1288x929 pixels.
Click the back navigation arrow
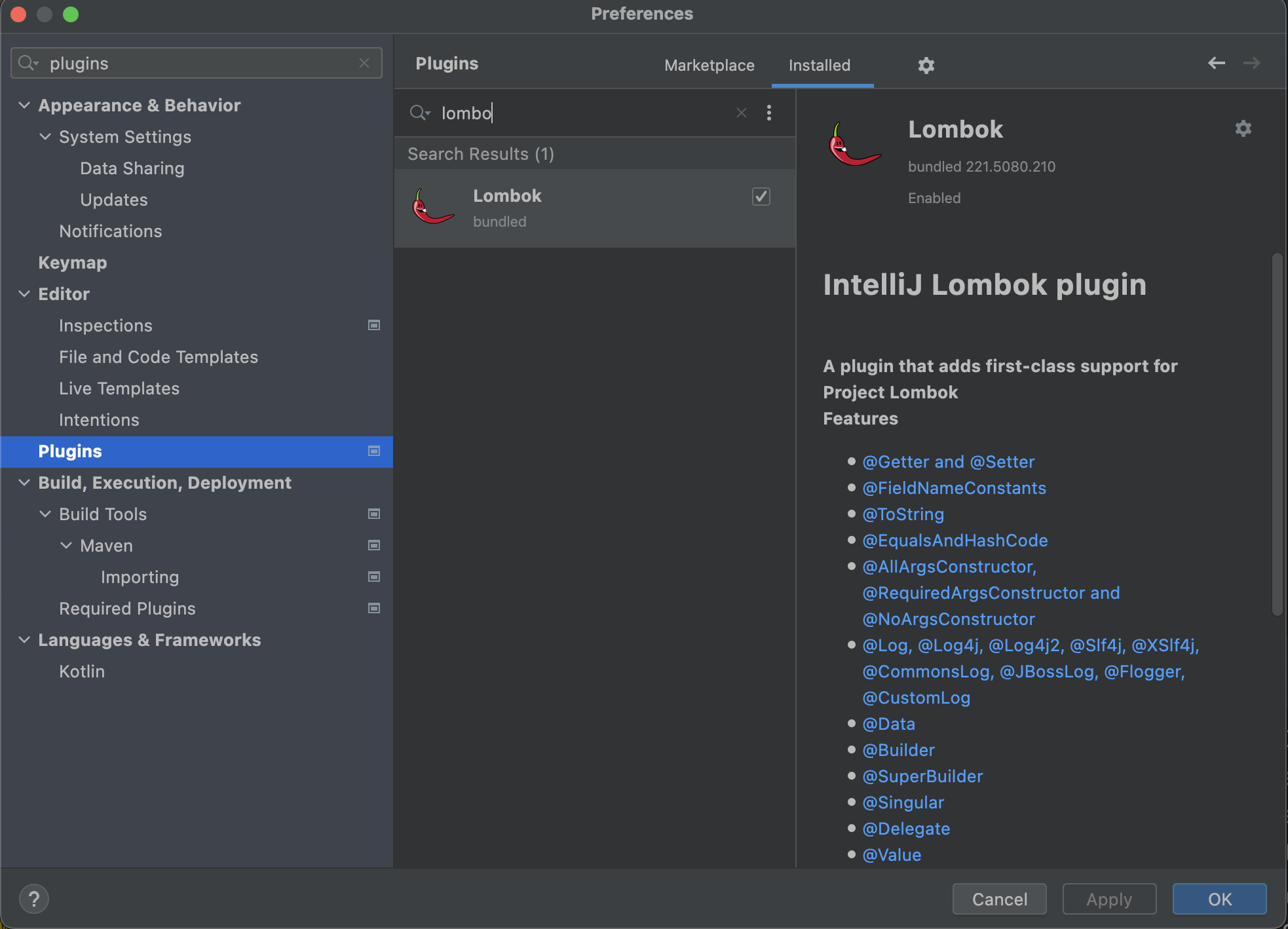[1216, 63]
